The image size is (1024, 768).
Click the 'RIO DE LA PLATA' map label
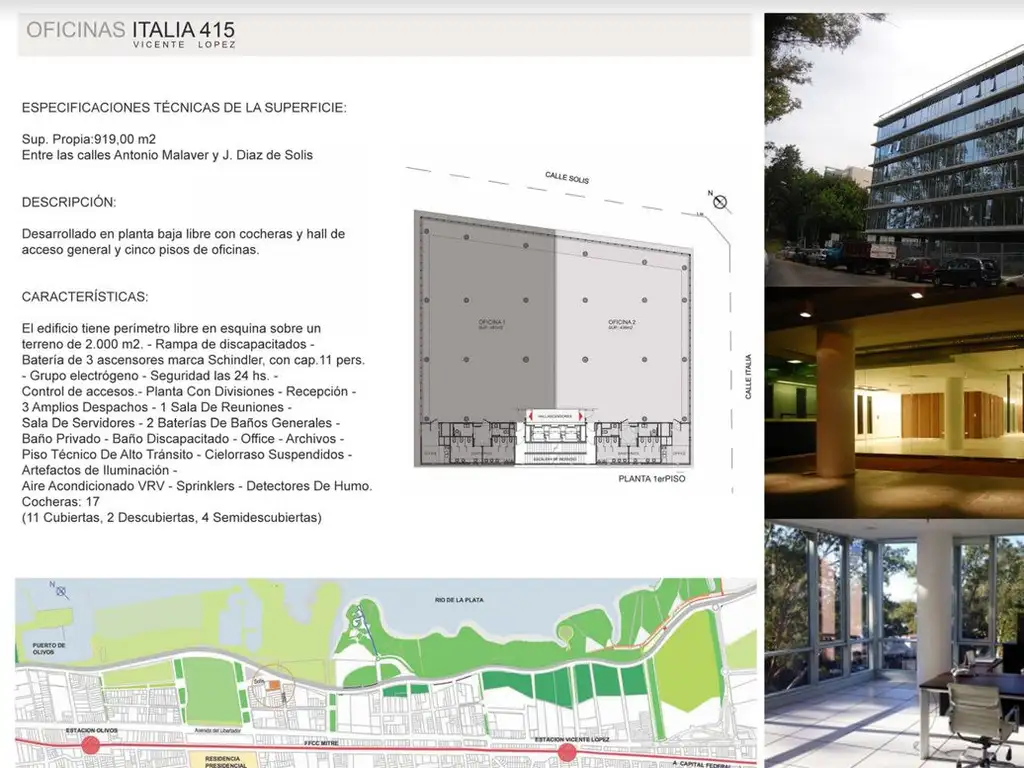coord(459,600)
